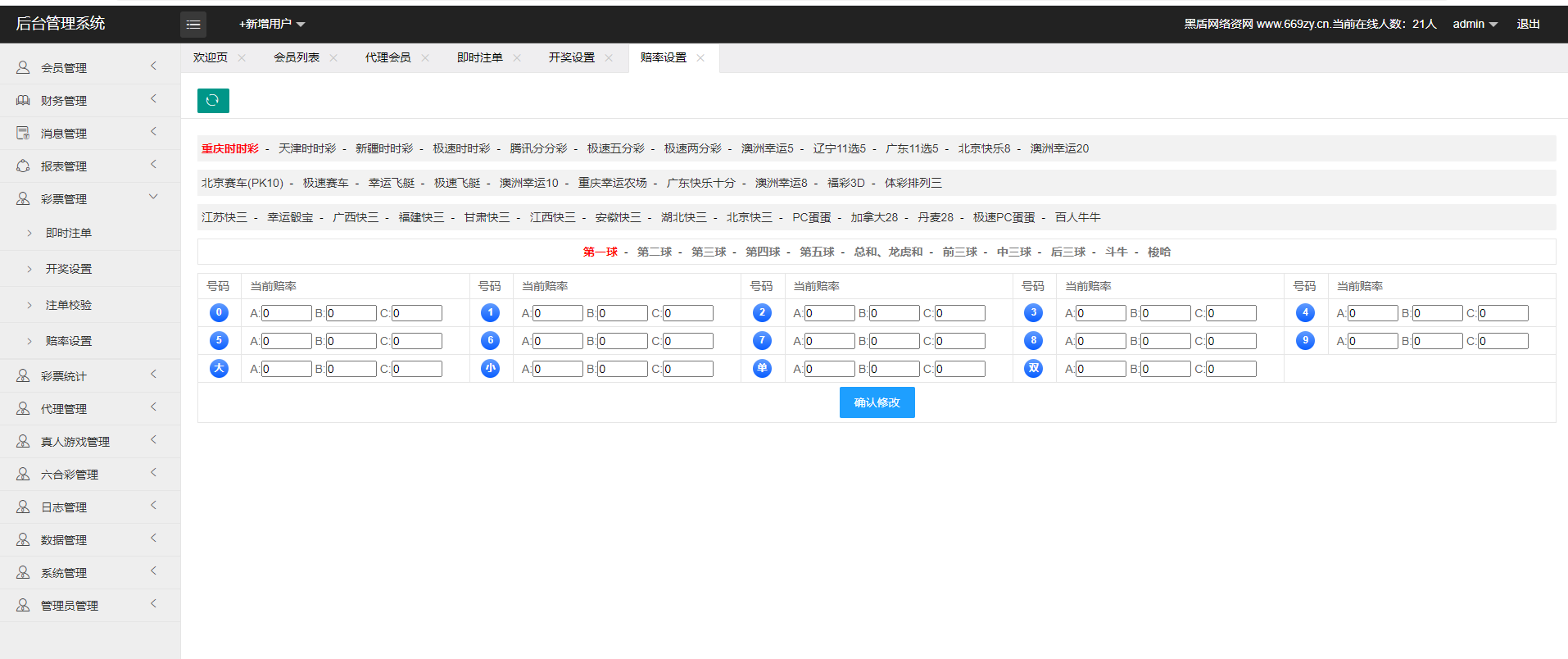Click the blue 双 ball icon
This screenshot has width=1568, height=659.
pos(1034,368)
